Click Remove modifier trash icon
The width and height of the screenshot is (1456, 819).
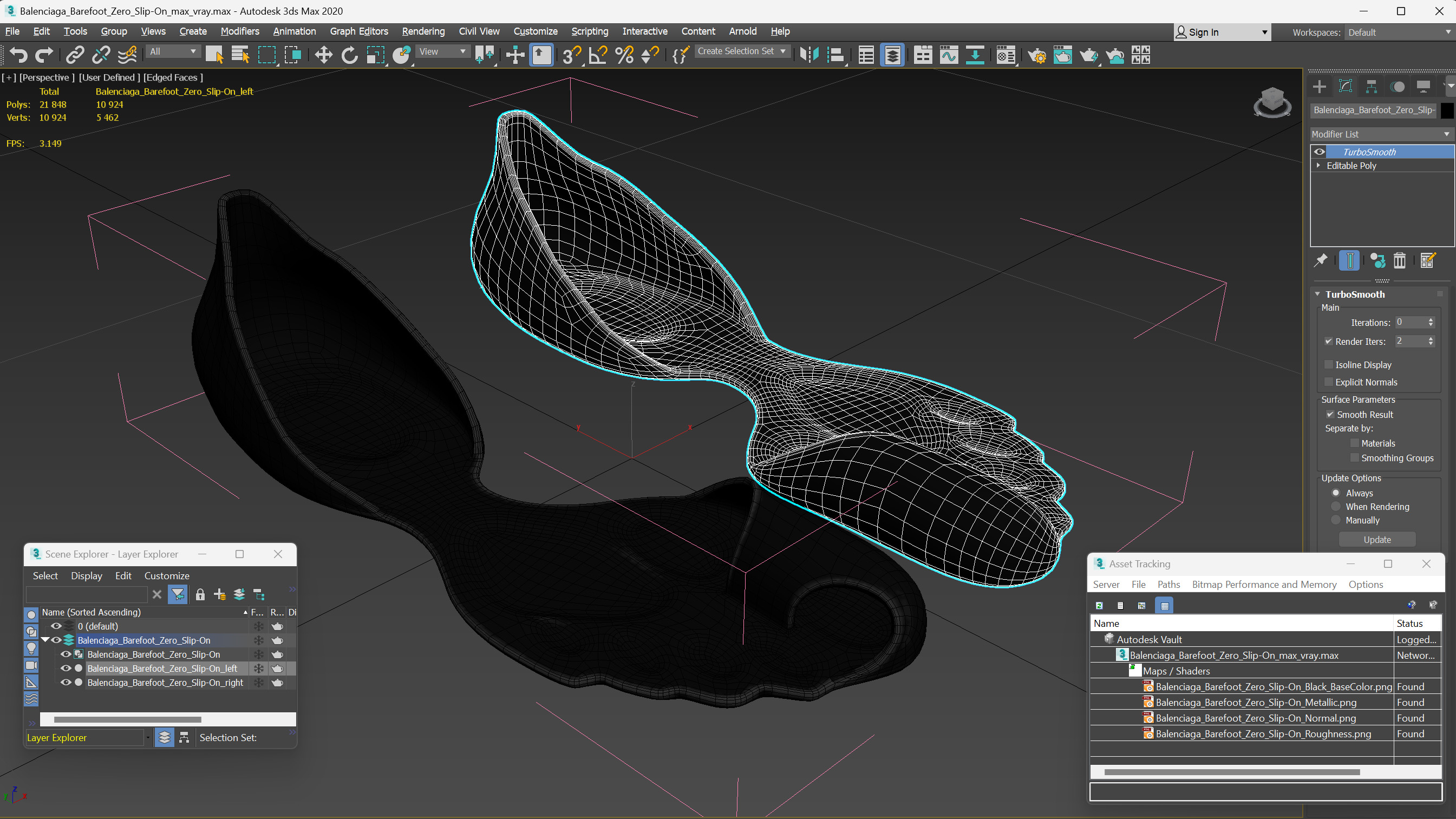click(x=1400, y=260)
